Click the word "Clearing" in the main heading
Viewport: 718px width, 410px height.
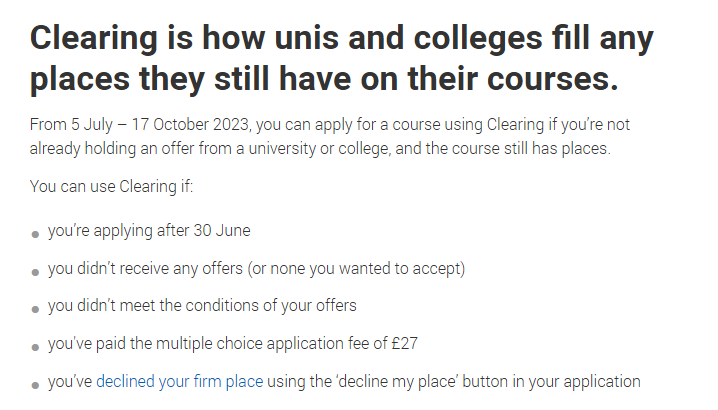94,38
